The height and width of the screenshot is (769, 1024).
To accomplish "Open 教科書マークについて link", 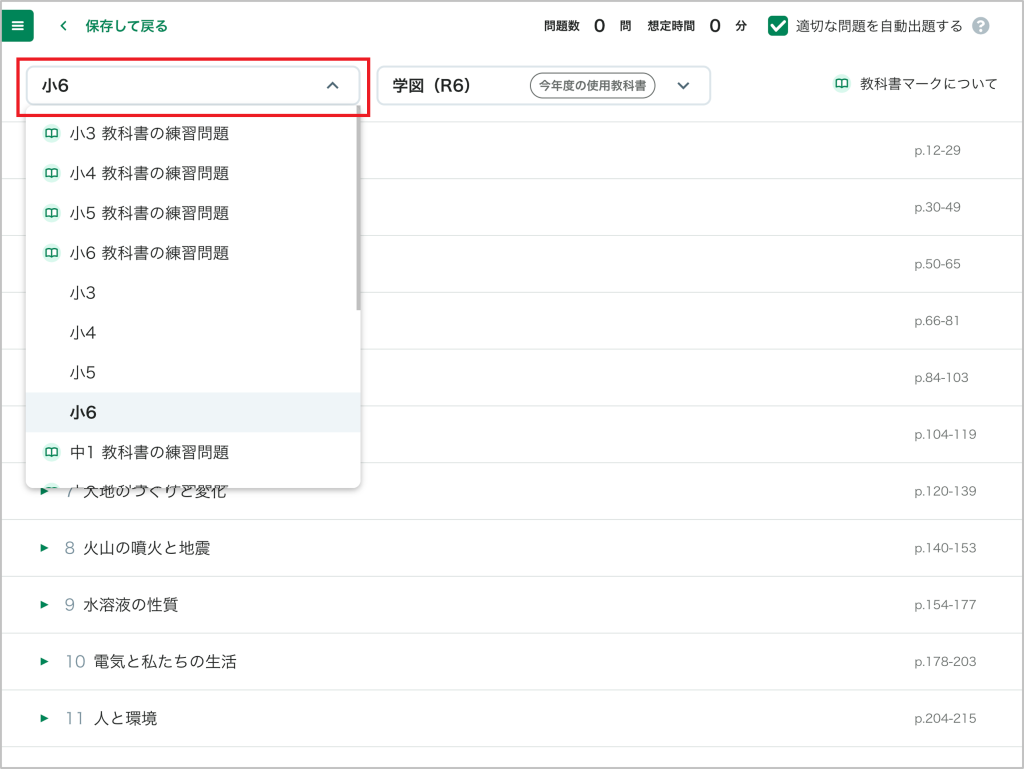I will (929, 84).
